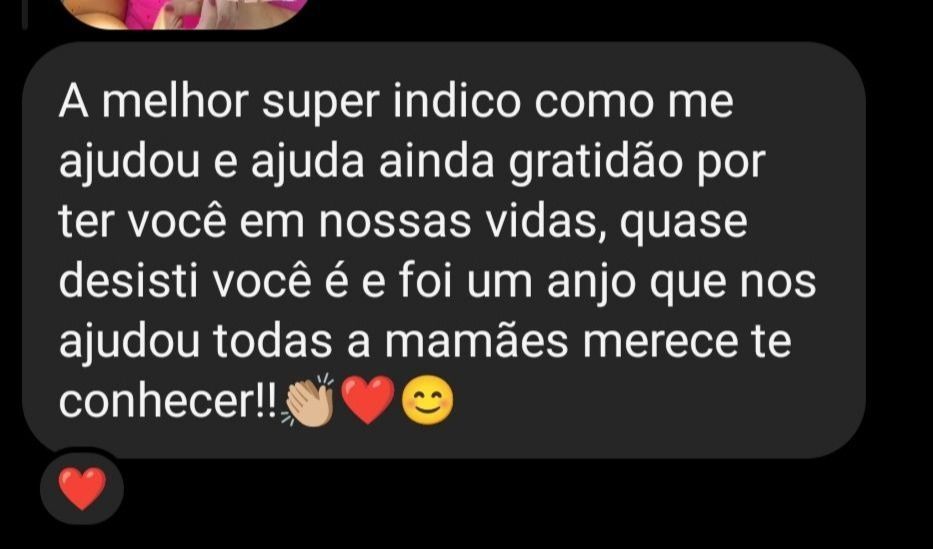Click the word "desisti" in the message bubble
This screenshot has width=933, height=549.
point(128,282)
